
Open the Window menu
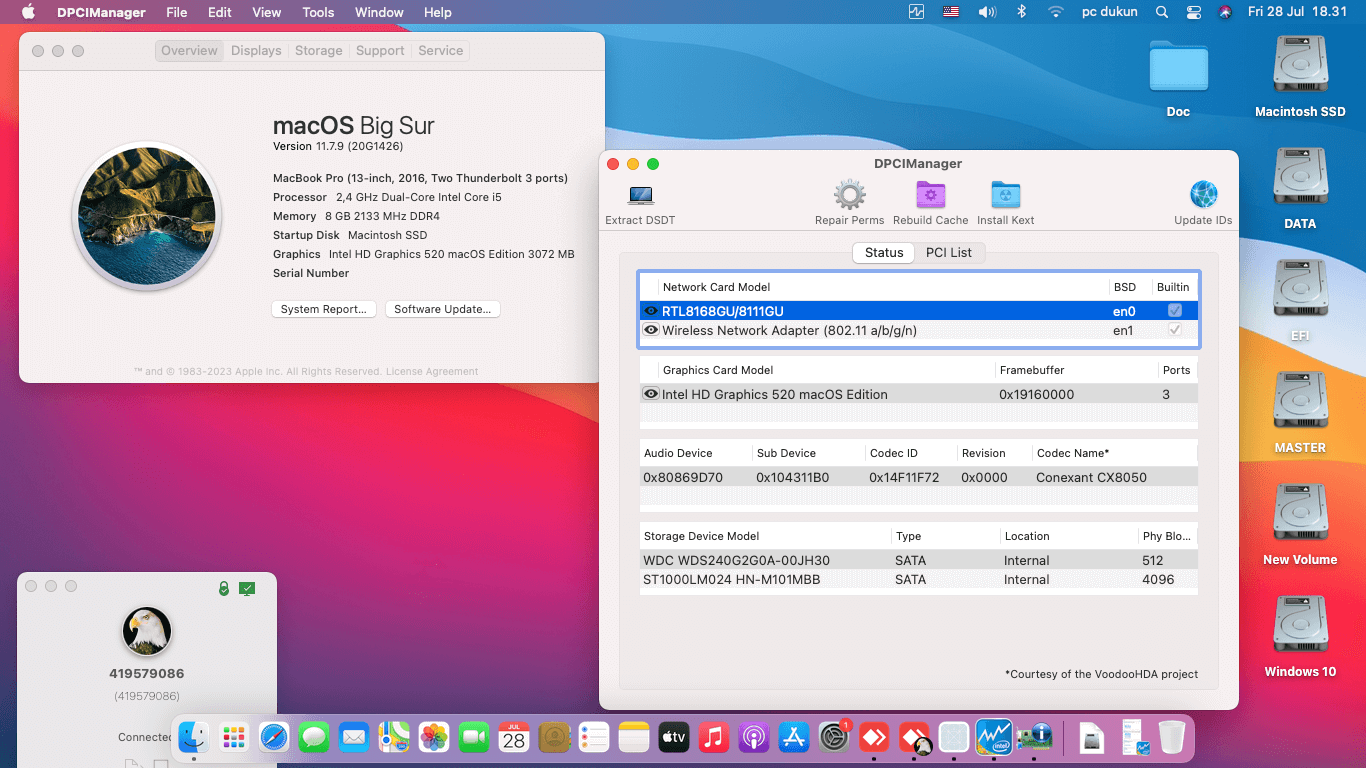tap(379, 12)
